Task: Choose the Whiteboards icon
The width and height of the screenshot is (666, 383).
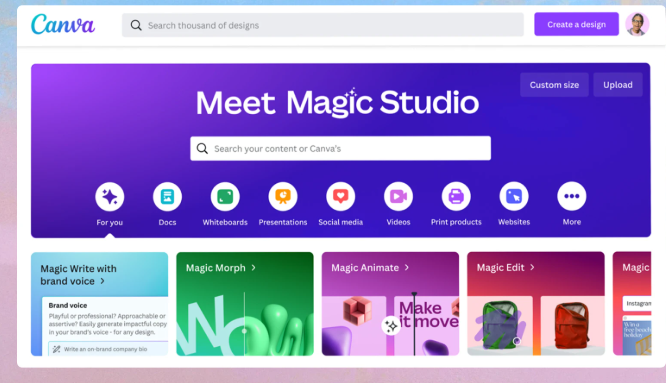Action: (x=225, y=197)
